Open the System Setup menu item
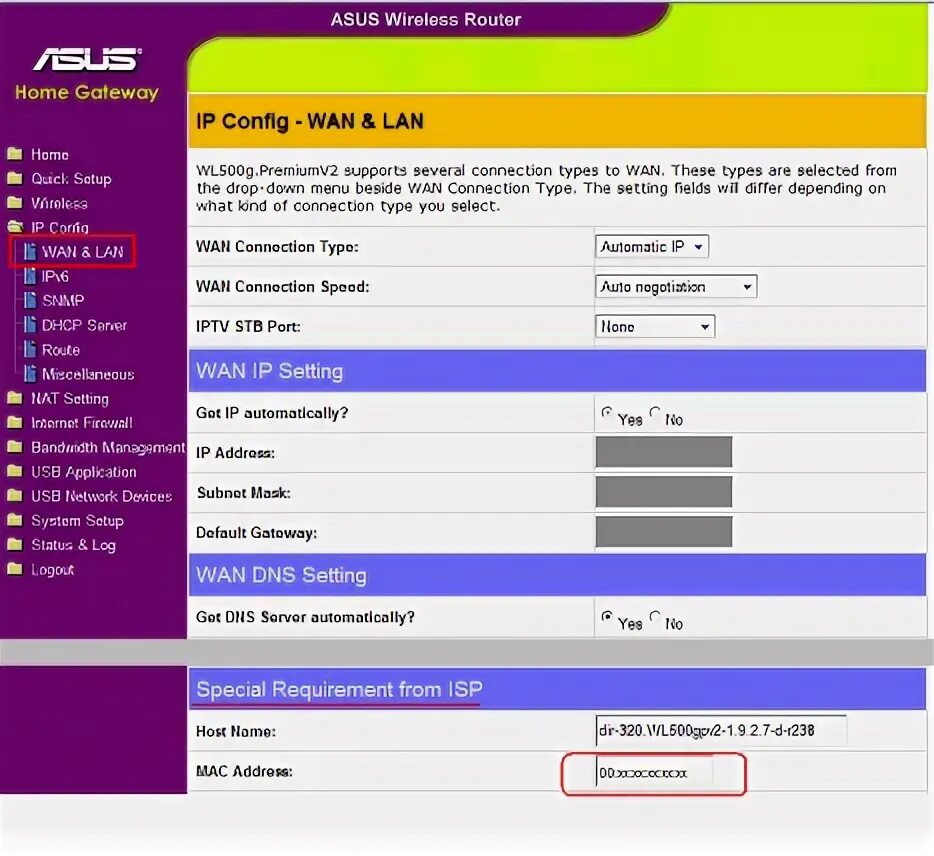The image size is (934, 856). [77, 521]
